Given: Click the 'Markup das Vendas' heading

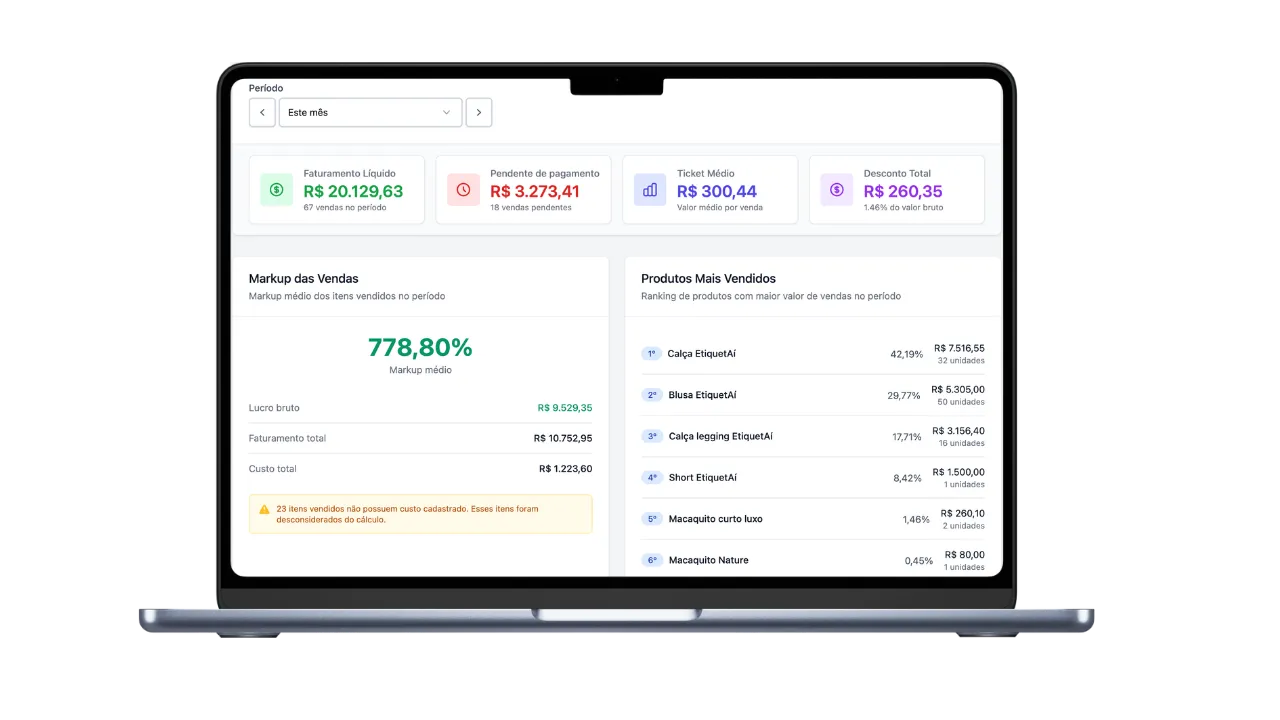Looking at the screenshot, I should [x=304, y=279].
